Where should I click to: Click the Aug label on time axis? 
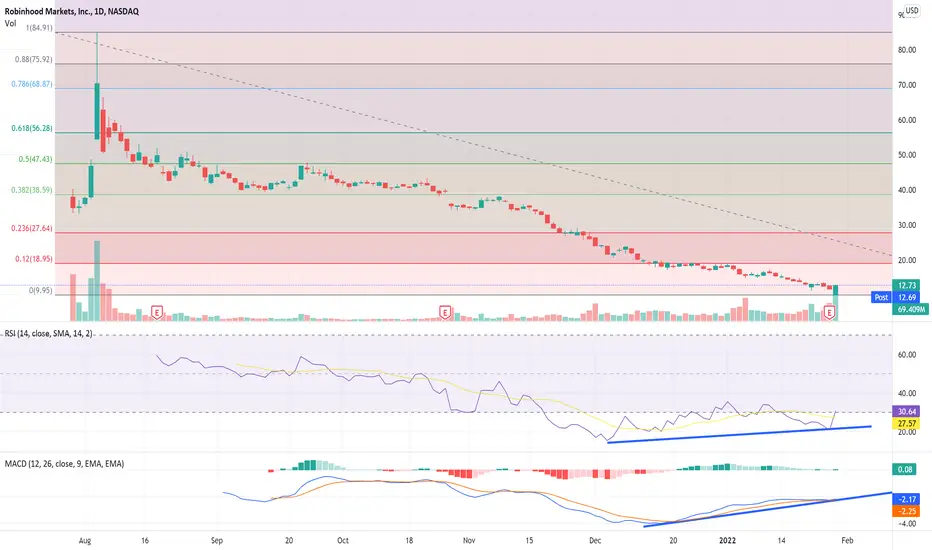click(x=84, y=540)
